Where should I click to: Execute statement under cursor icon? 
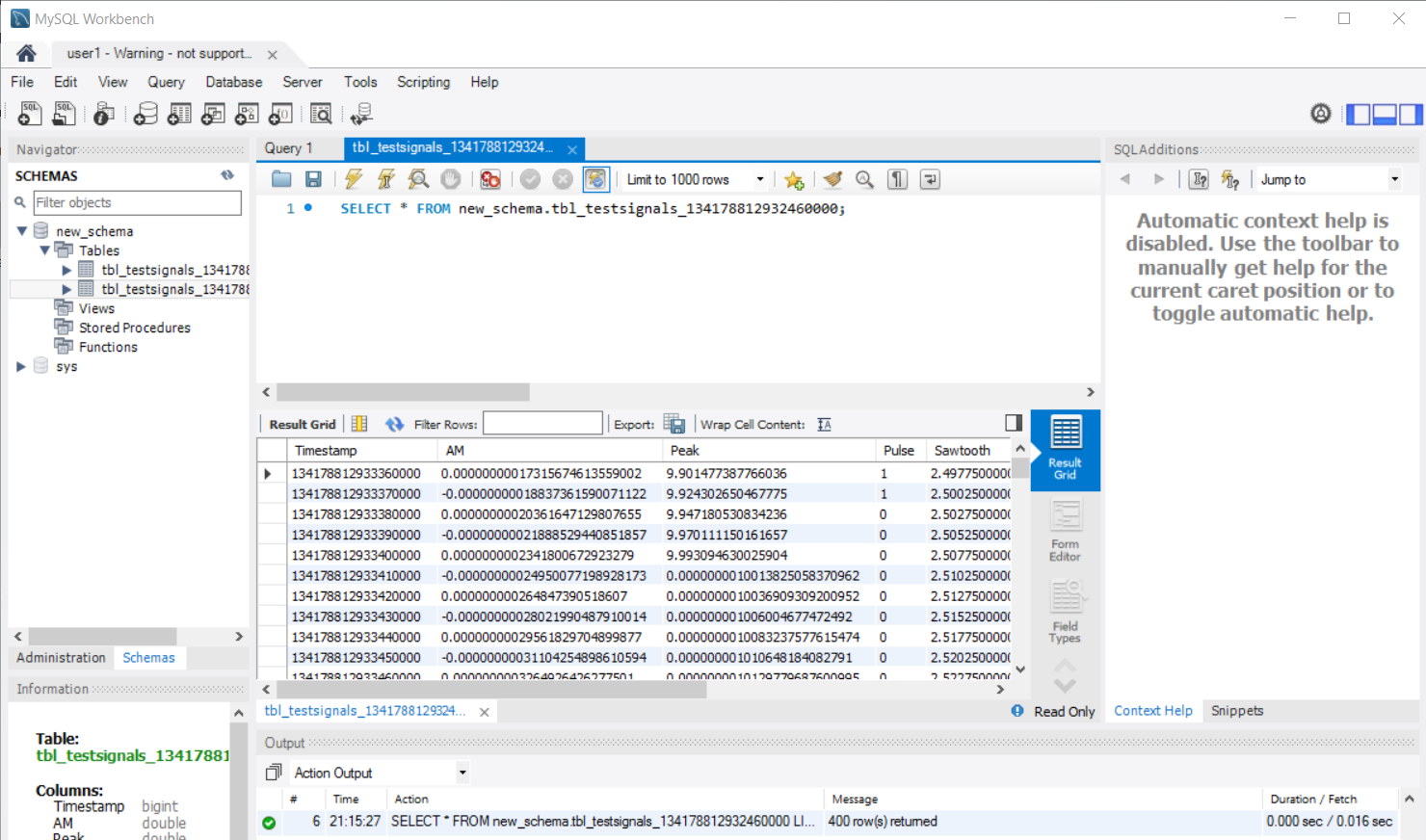(385, 179)
